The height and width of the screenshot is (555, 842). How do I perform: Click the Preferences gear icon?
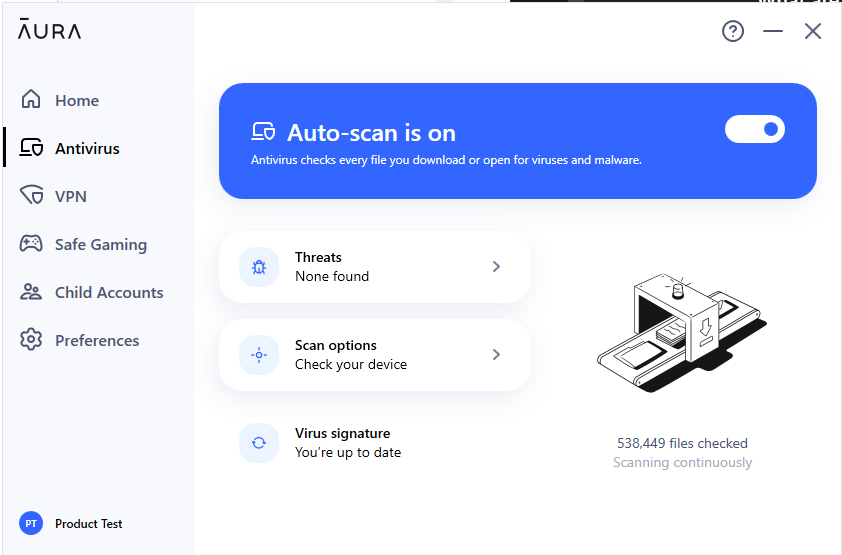coord(31,339)
